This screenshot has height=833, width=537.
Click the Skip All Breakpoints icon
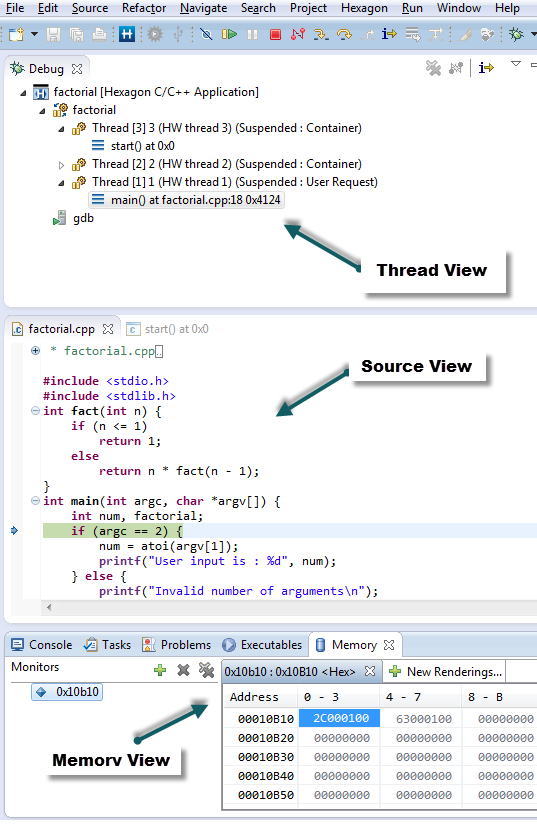pos(206,35)
